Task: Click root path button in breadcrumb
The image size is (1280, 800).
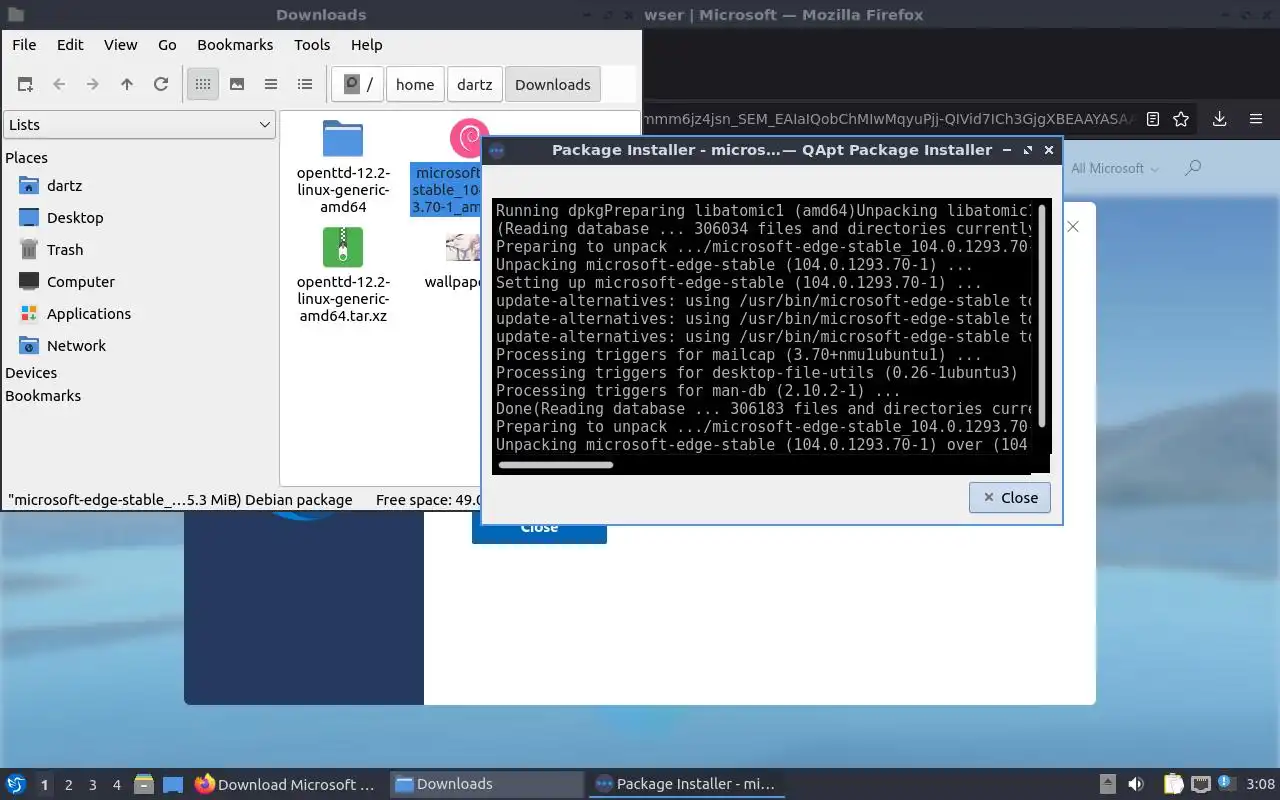Action: [358, 85]
